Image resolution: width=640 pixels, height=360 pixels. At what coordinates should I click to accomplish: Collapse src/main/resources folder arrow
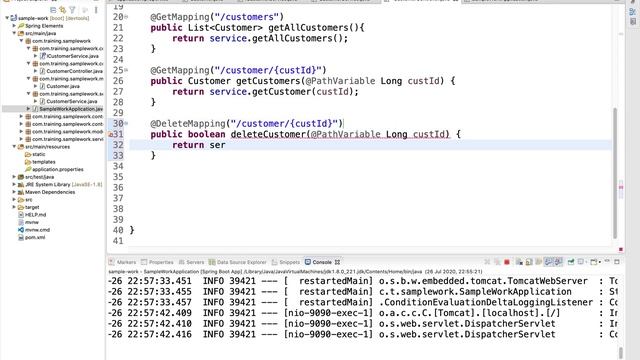coord(14,147)
